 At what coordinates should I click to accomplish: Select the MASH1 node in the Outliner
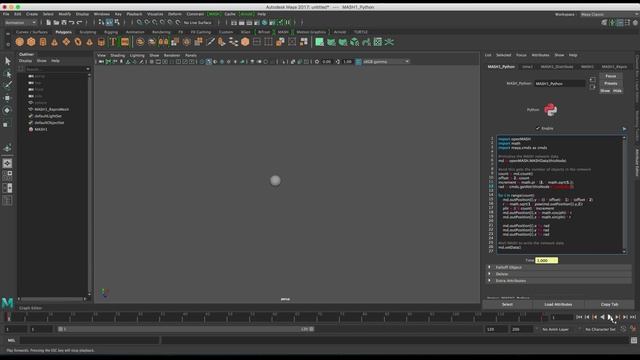coord(41,129)
